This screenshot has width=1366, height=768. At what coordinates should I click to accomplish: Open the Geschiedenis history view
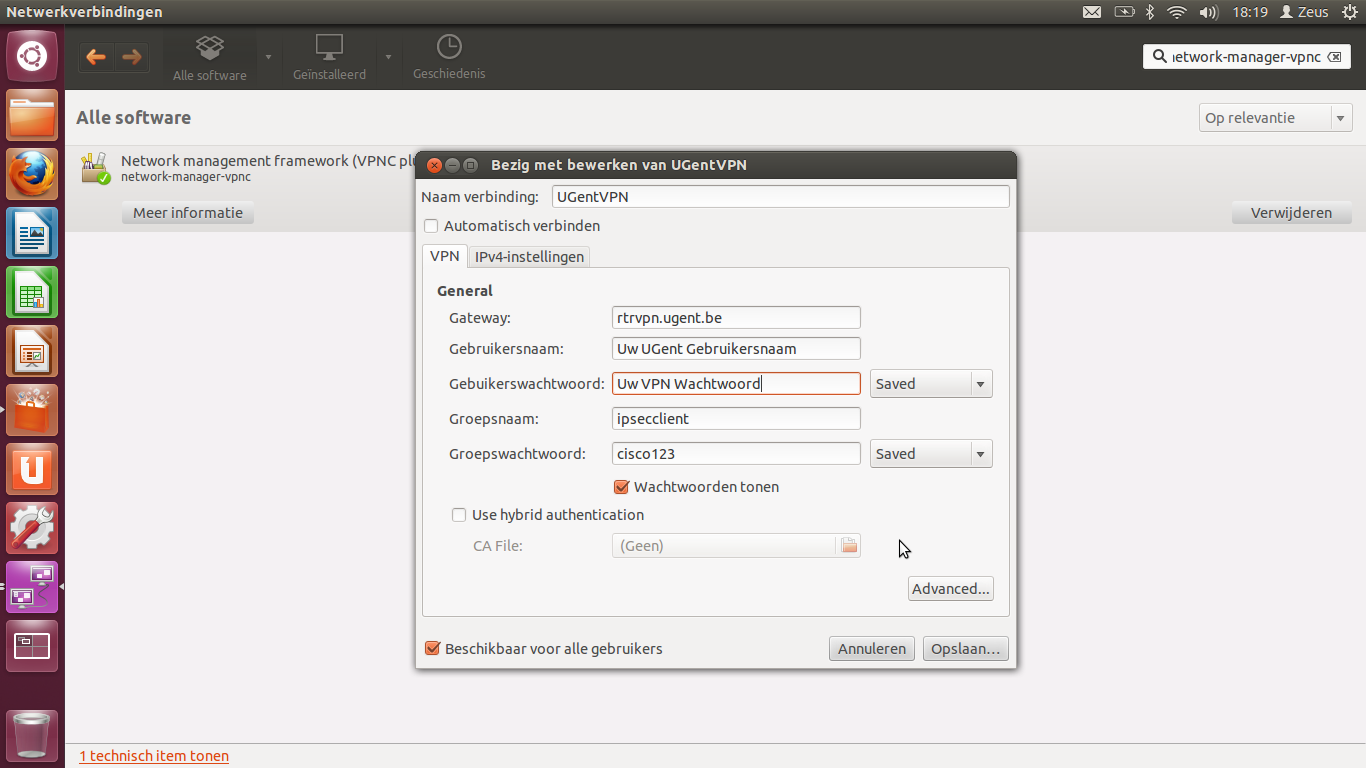pyautogui.click(x=449, y=57)
